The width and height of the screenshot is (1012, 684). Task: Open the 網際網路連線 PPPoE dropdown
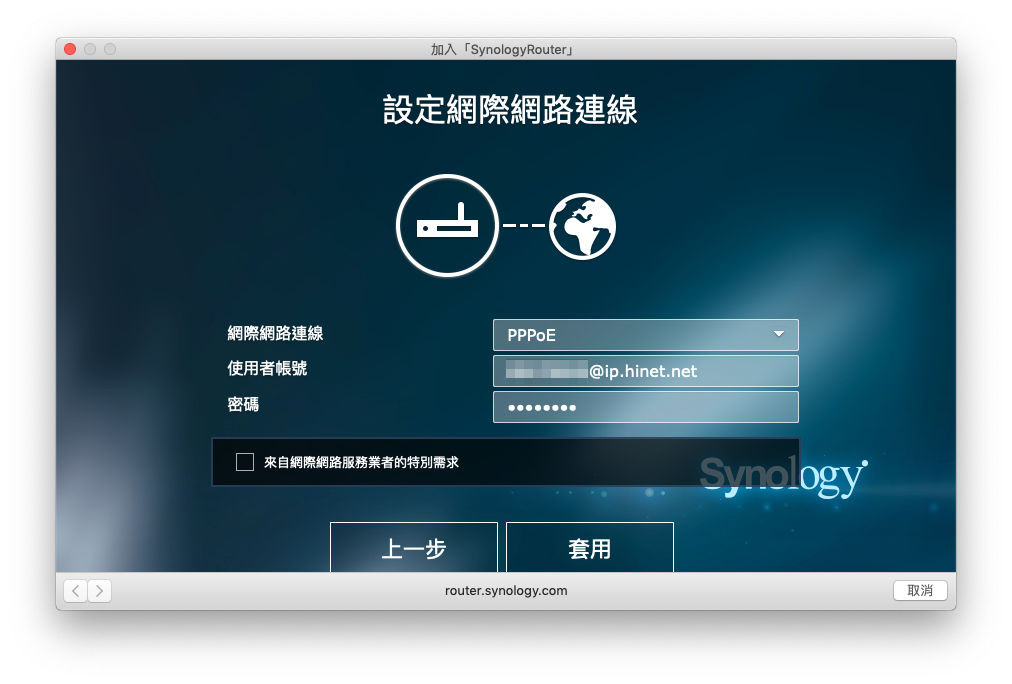point(645,335)
